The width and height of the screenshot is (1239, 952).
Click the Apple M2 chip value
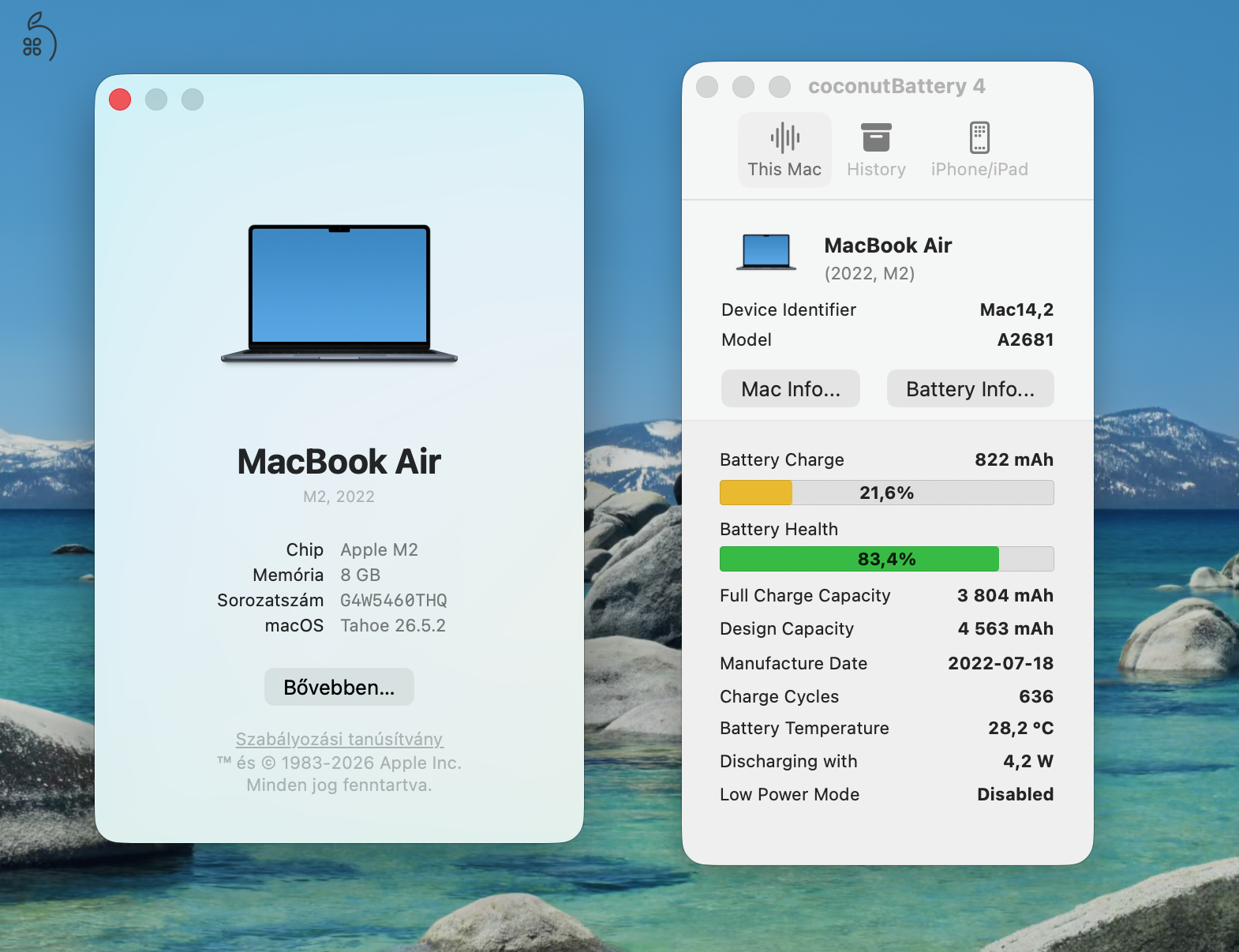click(x=380, y=549)
